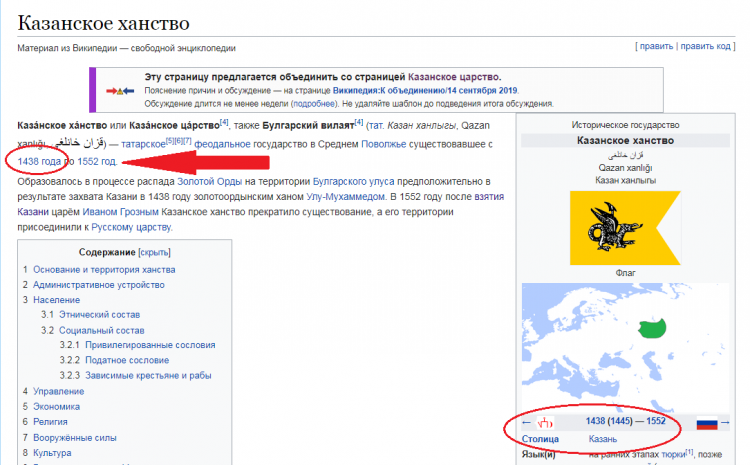Open the 'Казань' capital link
Viewport: 750px width, 465px height.
coord(603,439)
